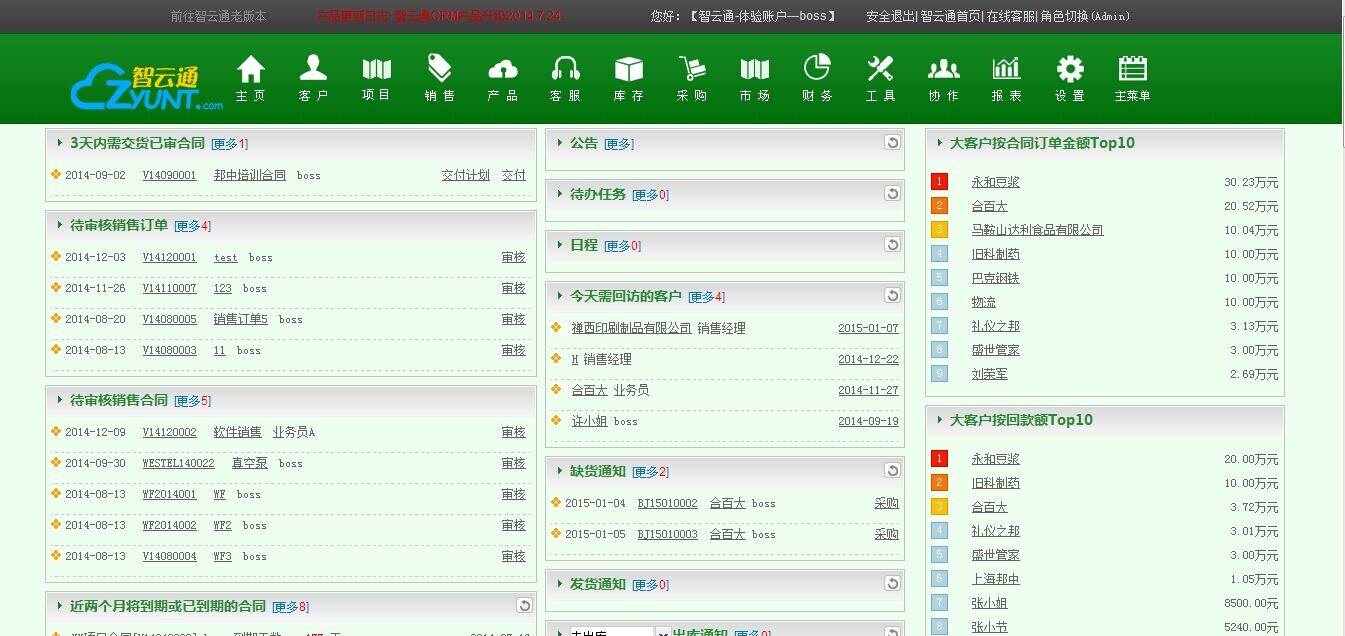
Task: Collapse the 3天内需交货已审合同 section triangle
Action: coord(60,143)
